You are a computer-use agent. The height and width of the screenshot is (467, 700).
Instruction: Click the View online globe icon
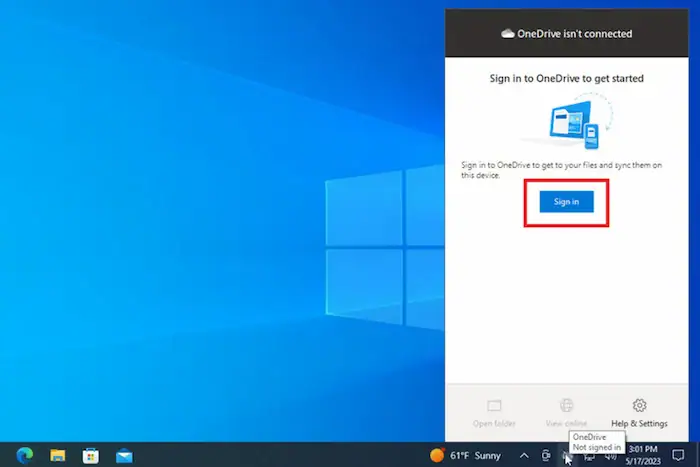point(566,405)
